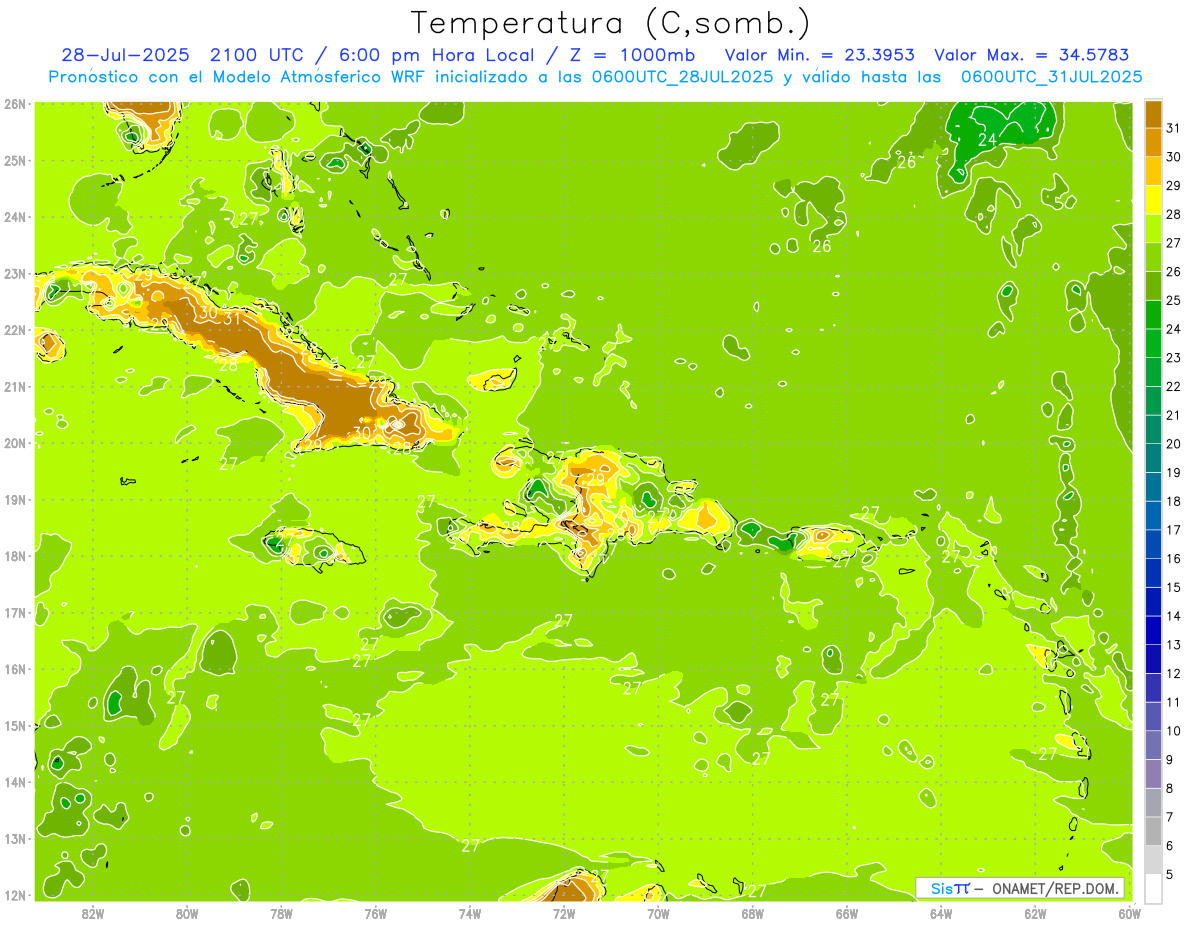Click the 21N latitude axis label
The width and height of the screenshot is (1200, 927).
(x=14, y=386)
